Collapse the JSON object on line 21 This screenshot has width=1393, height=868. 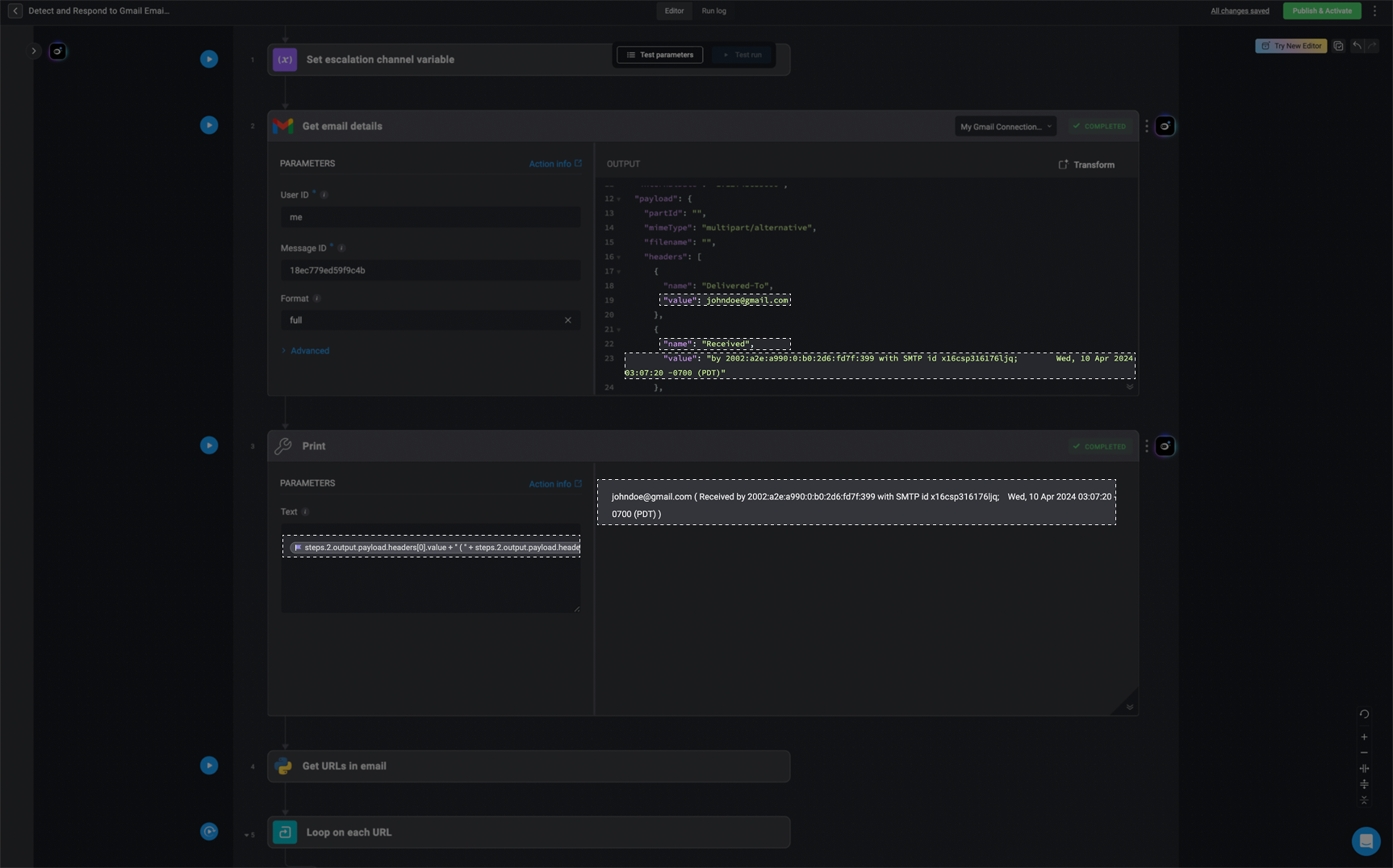tap(619, 330)
